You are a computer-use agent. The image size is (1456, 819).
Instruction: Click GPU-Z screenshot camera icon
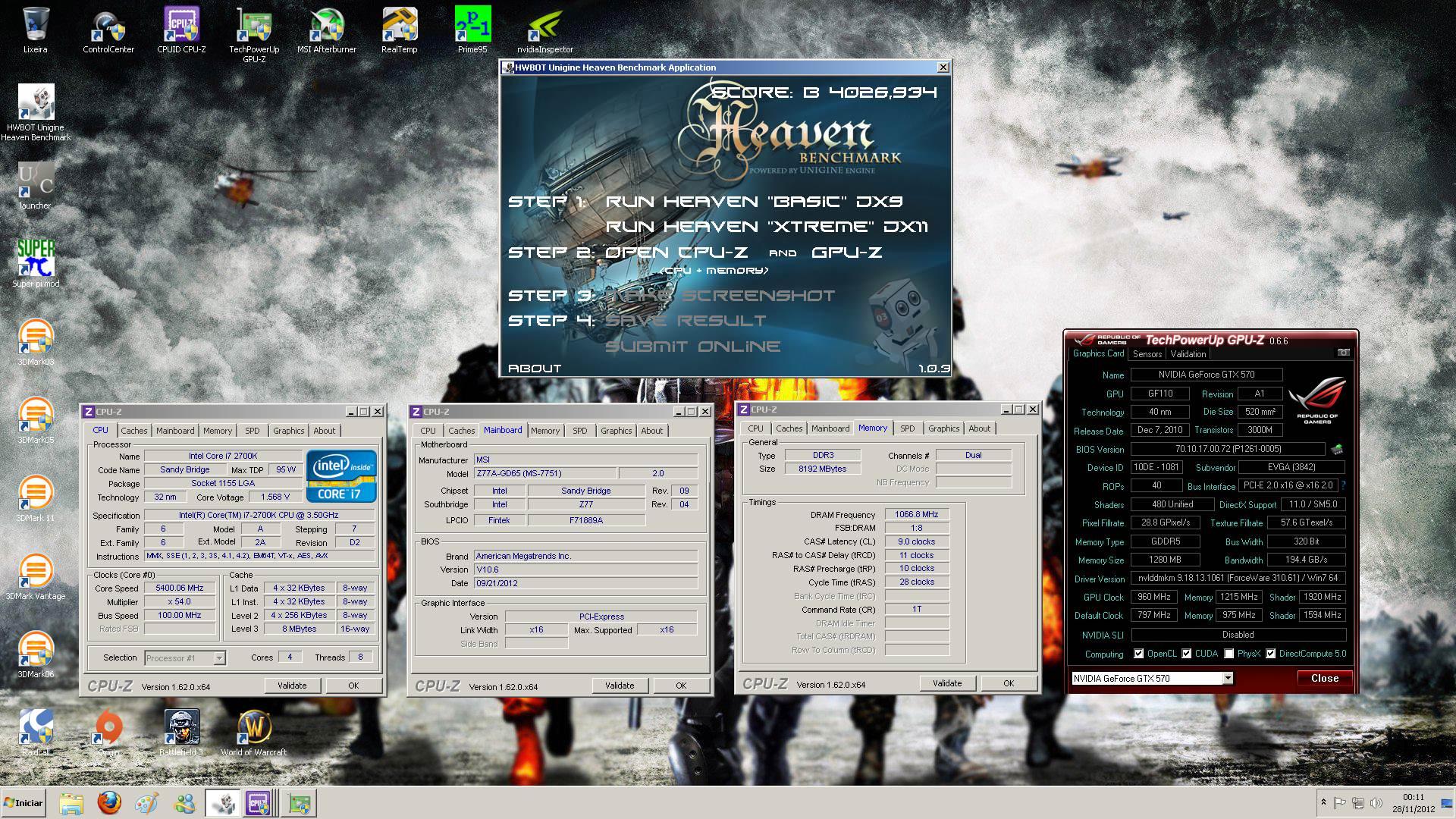[x=1343, y=353]
